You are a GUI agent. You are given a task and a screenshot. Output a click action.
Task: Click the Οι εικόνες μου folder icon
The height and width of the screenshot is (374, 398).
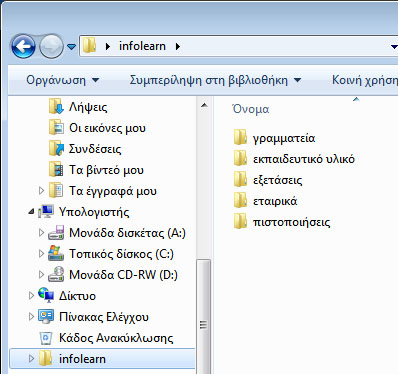(x=56, y=128)
